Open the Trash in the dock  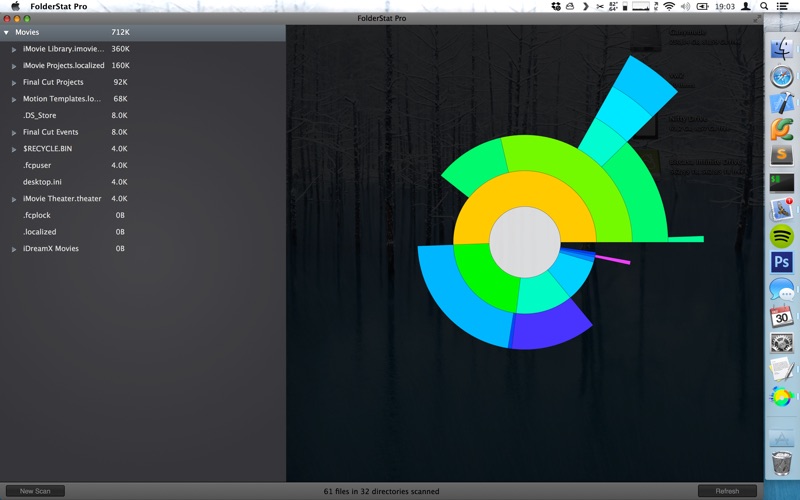(x=781, y=461)
